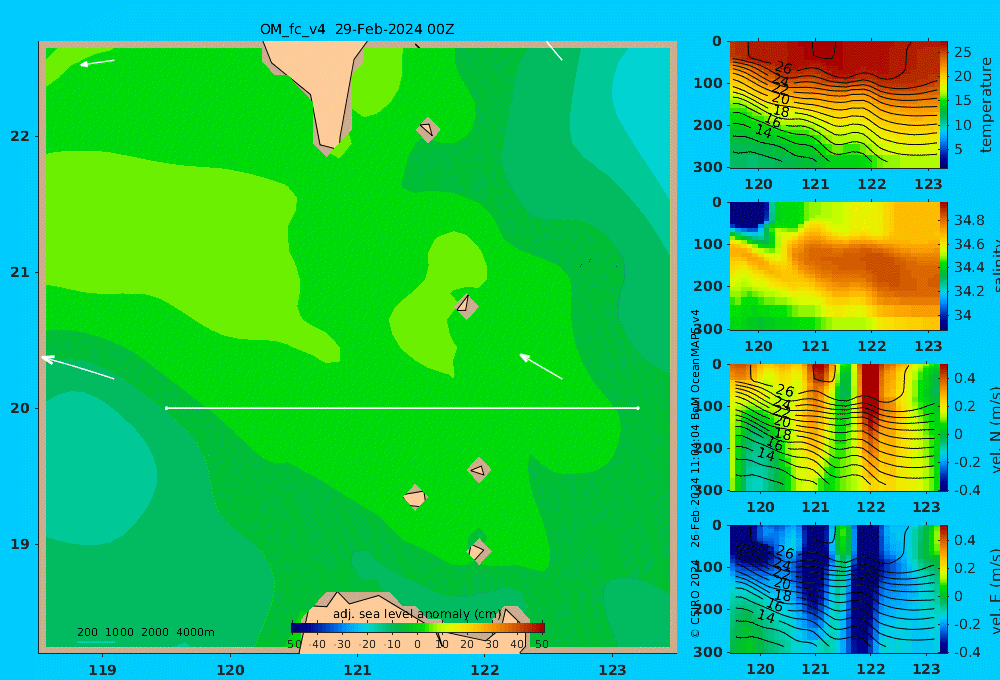Click the vel. E colorbar scale

click(944, 589)
